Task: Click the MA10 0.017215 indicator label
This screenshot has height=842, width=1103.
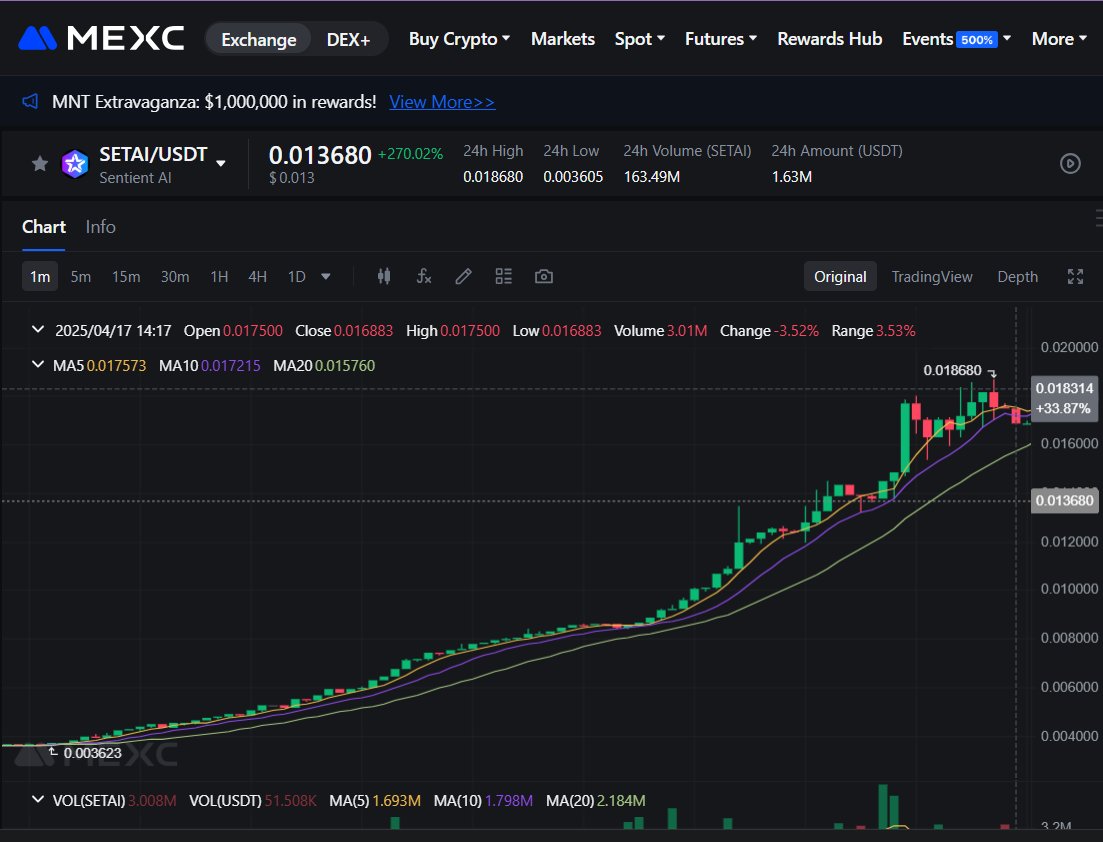Action: pos(210,366)
